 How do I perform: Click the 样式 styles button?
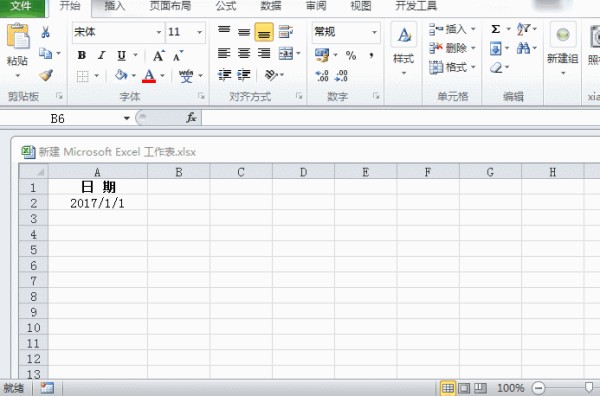pyautogui.click(x=404, y=49)
